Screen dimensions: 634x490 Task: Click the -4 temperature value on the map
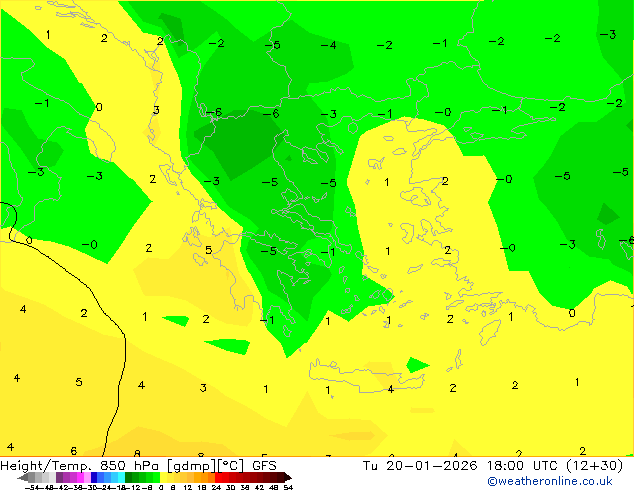pos(328,45)
